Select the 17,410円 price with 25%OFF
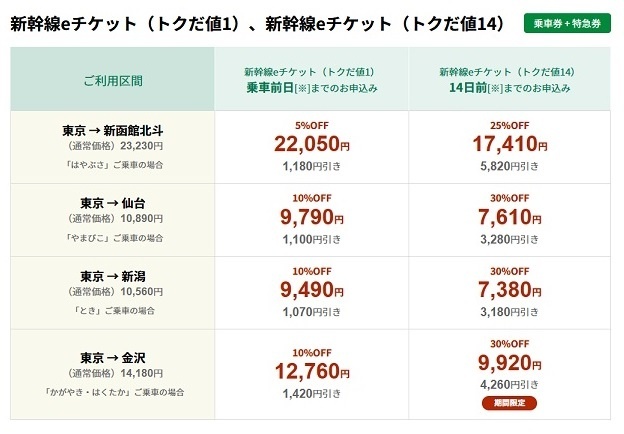The image size is (624, 434). [x=509, y=145]
